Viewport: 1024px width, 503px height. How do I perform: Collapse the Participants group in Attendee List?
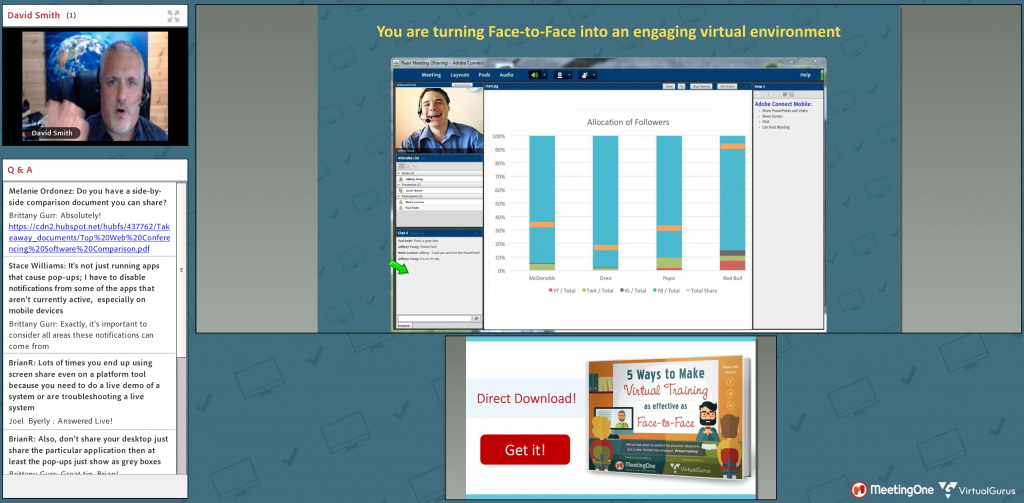point(399,196)
